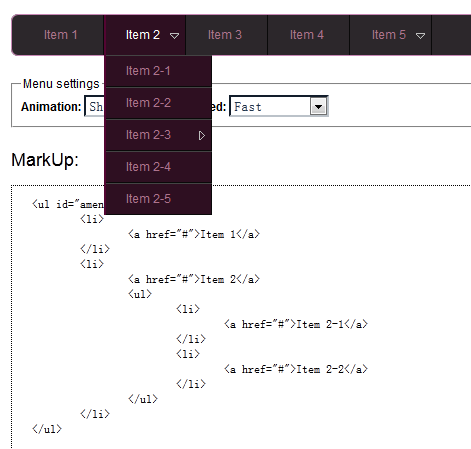Image resolution: width=471 pixels, height=449 pixels.
Task: Click the MarkUp heading
Action: (45, 160)
